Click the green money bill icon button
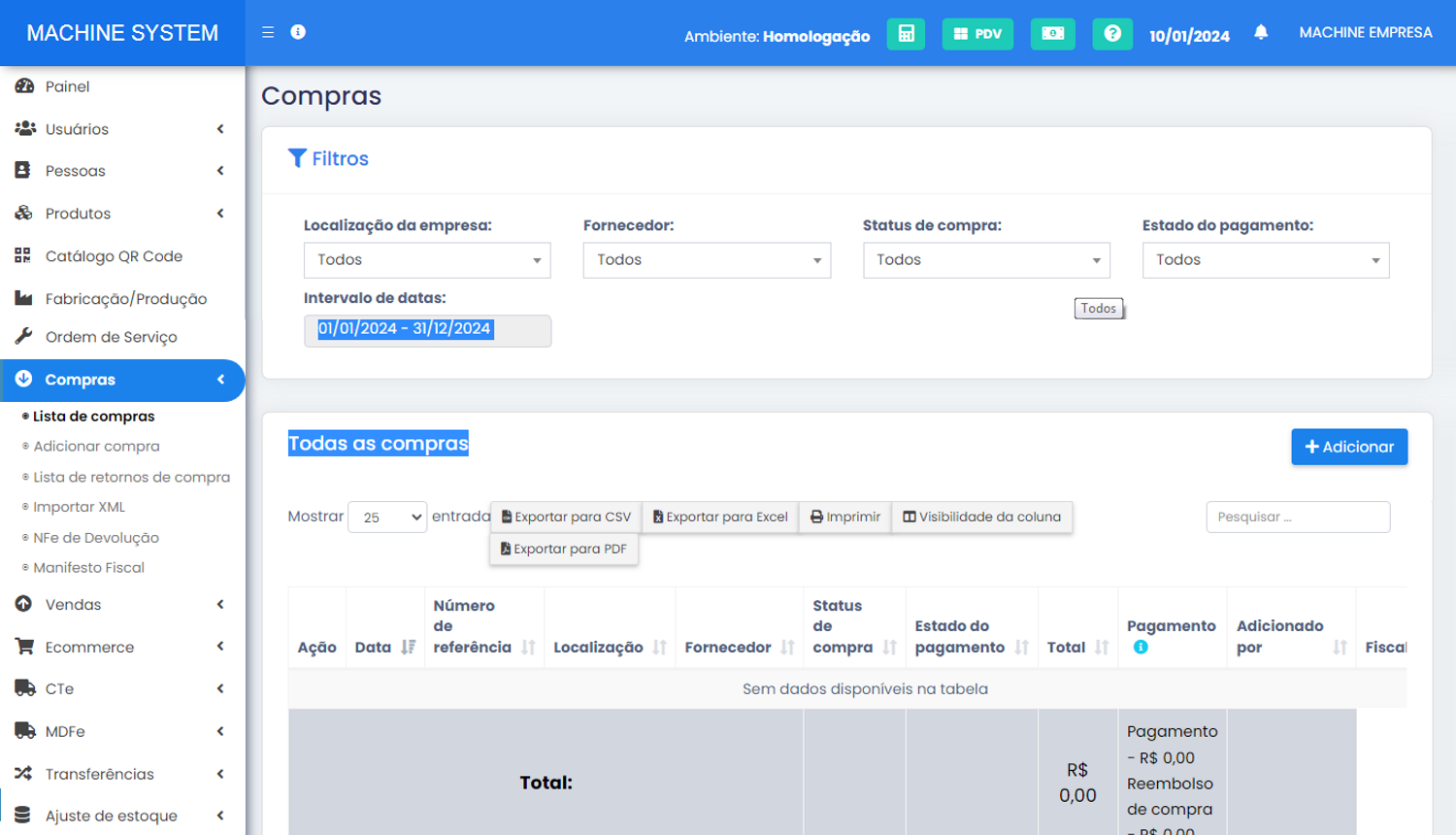Image resolution: width=1456 pixels, height=835 pixels. pyautogui.click(x=1052, y=34)
